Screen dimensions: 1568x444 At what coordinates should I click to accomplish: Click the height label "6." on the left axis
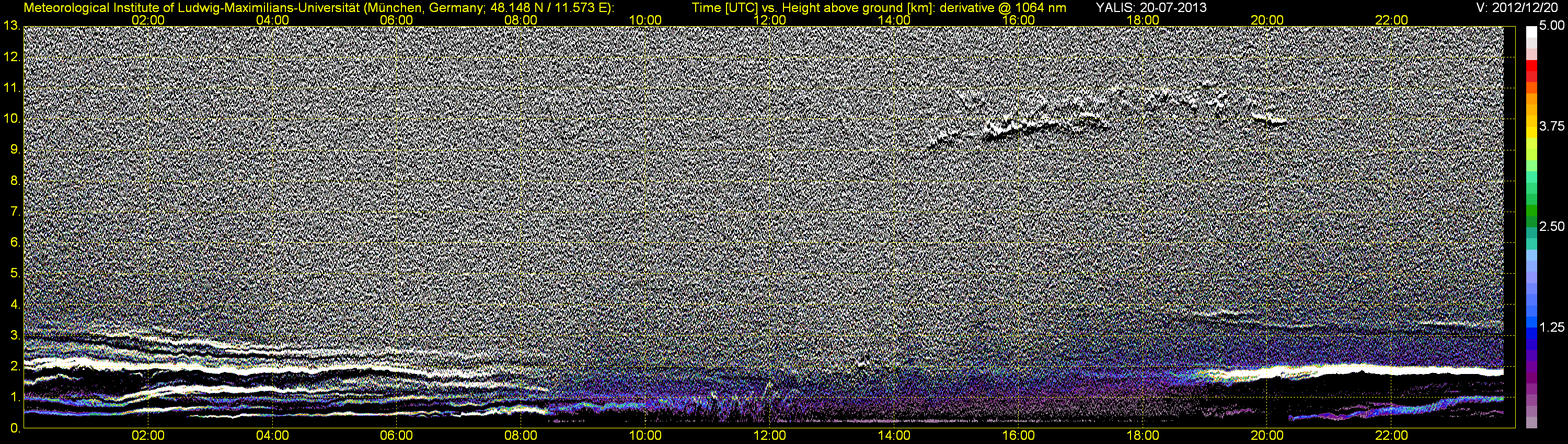click(x=15, y=242)
